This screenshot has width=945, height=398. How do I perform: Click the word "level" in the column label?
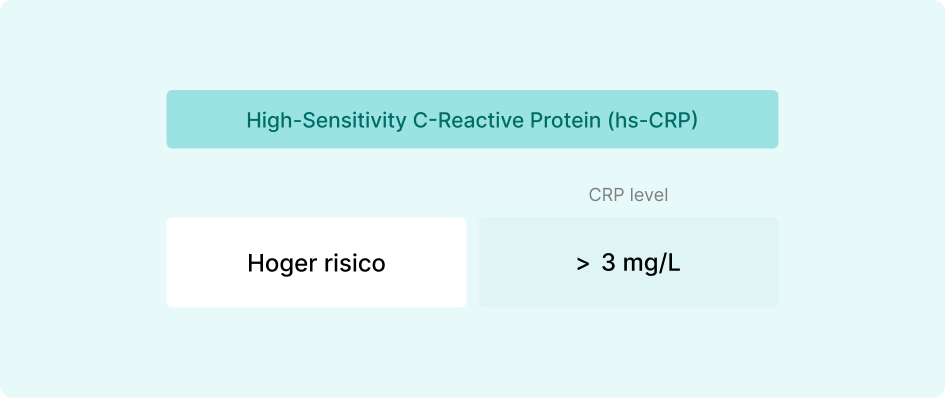pyautogui.click(x=647, y=195)
